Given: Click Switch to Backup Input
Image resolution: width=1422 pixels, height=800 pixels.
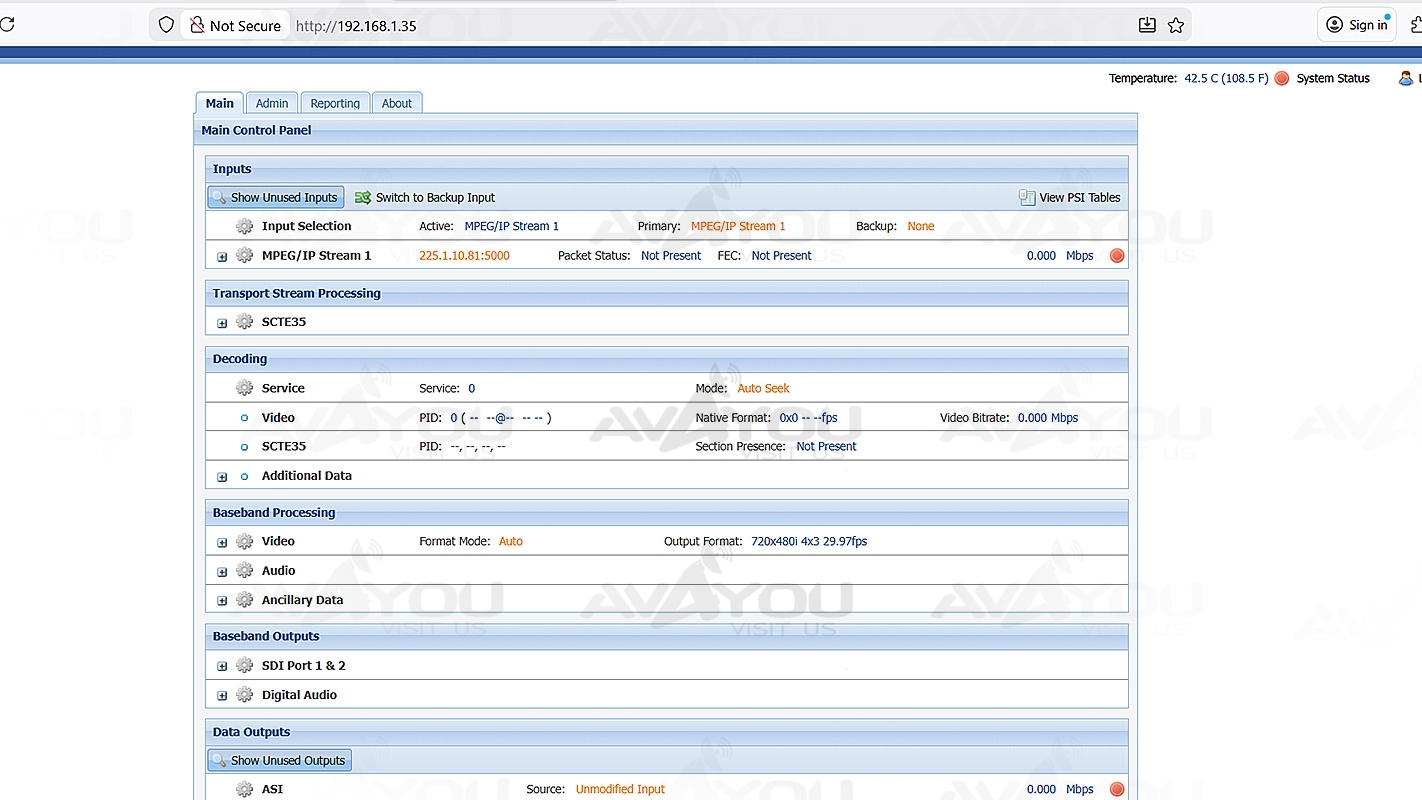Looking at the screenshot, I should [x=425, y=198].
